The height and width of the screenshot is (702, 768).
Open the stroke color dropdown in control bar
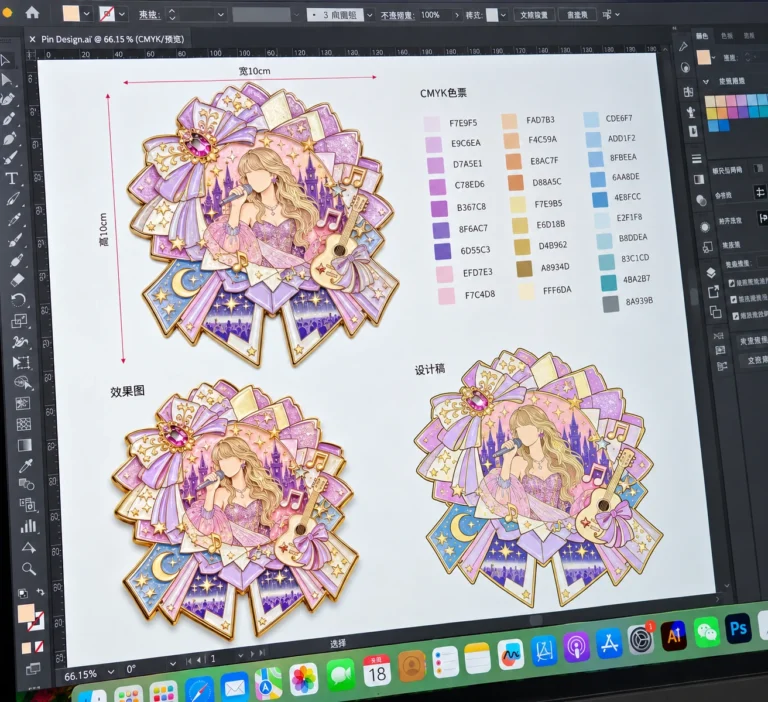(122, 14)
